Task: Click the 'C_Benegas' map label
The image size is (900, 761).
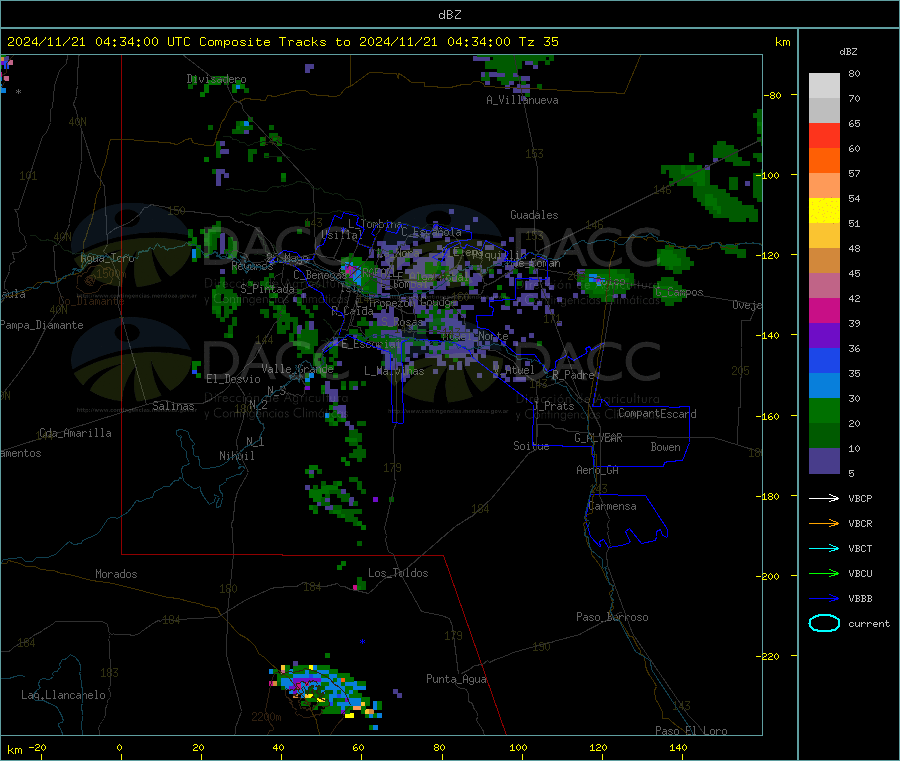Action: (320, 275)
